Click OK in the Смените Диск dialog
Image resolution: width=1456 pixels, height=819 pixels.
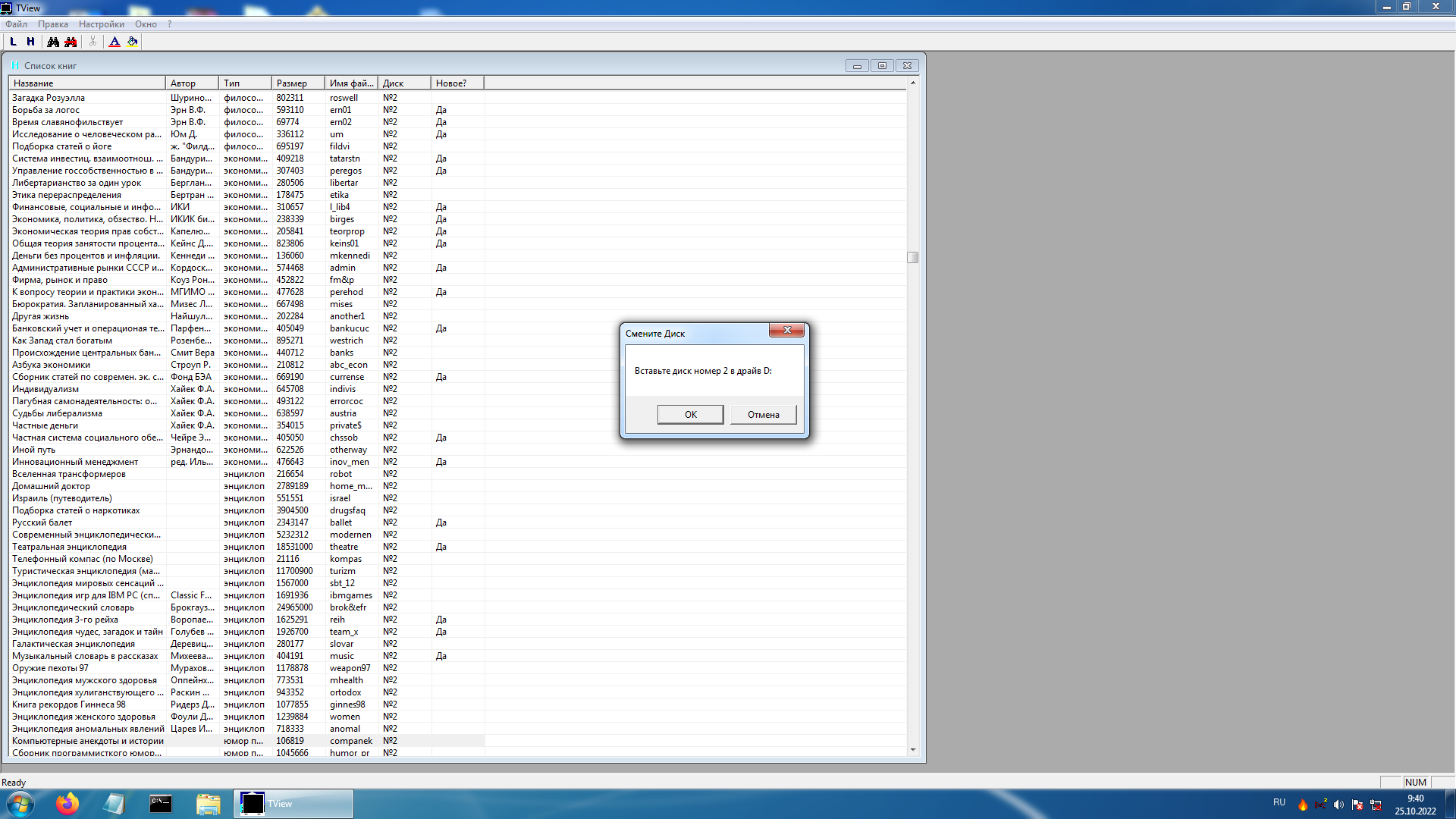(690, 414)
